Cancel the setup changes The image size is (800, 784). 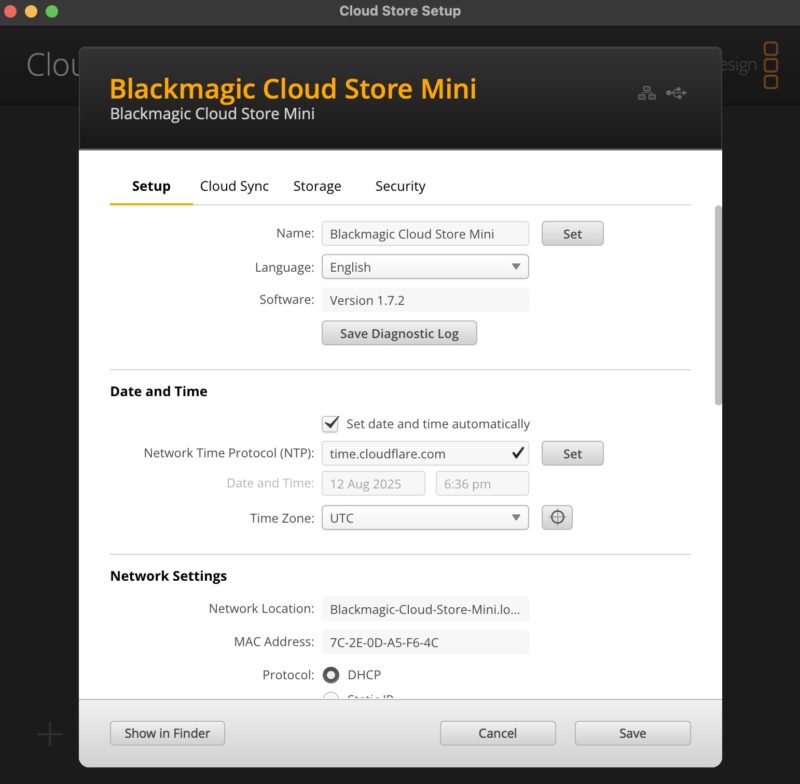[x=497, y=733]
